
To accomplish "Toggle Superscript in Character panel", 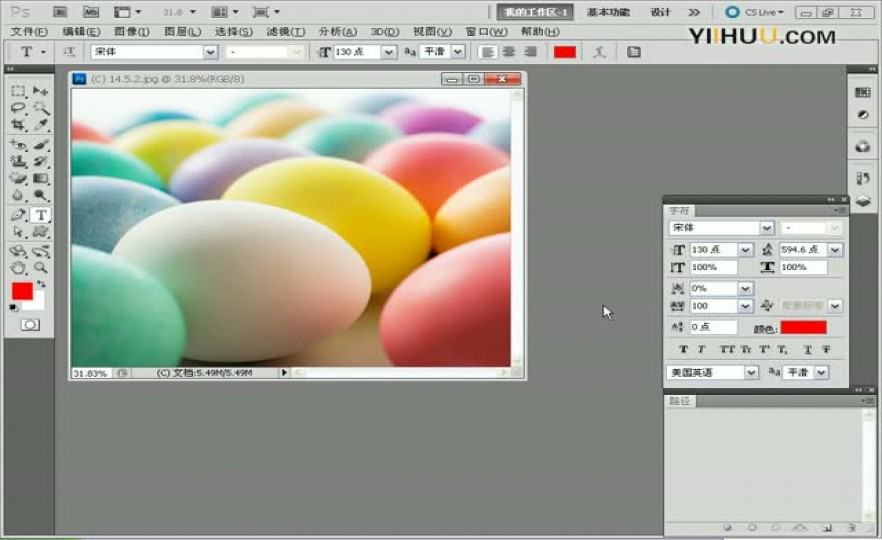I will (x=764, y=349).
